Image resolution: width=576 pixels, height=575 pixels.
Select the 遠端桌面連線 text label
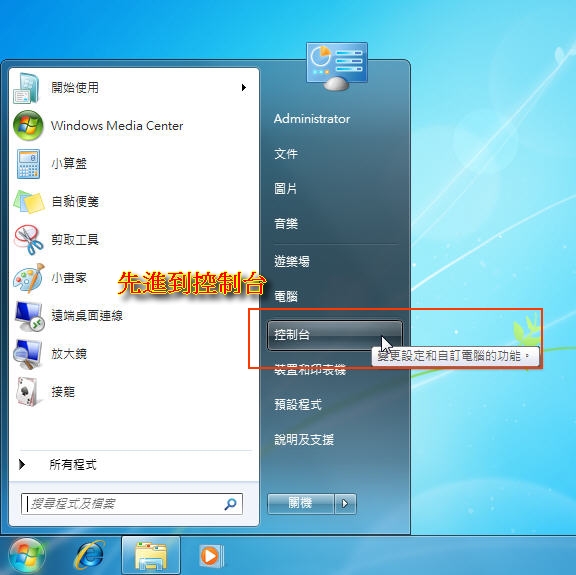[x=87, y=316]
